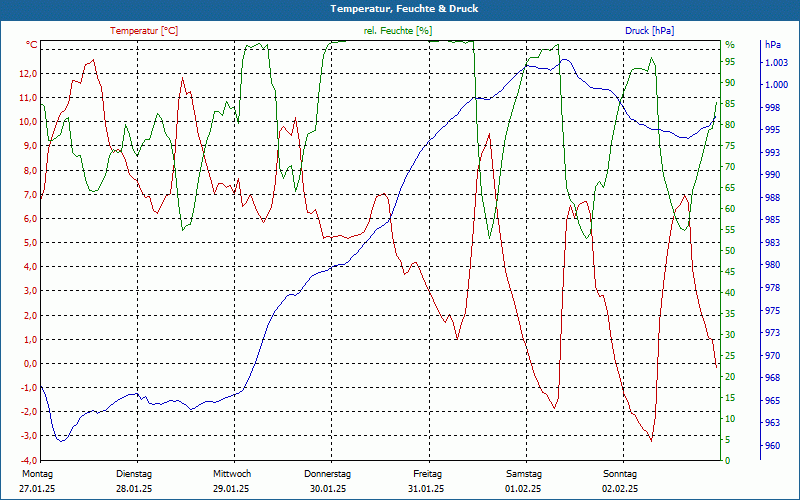Select the green "rel. Feuchte [%]" legend label
This screenshot has height=500, width=800.
click(x=397, y=31)
